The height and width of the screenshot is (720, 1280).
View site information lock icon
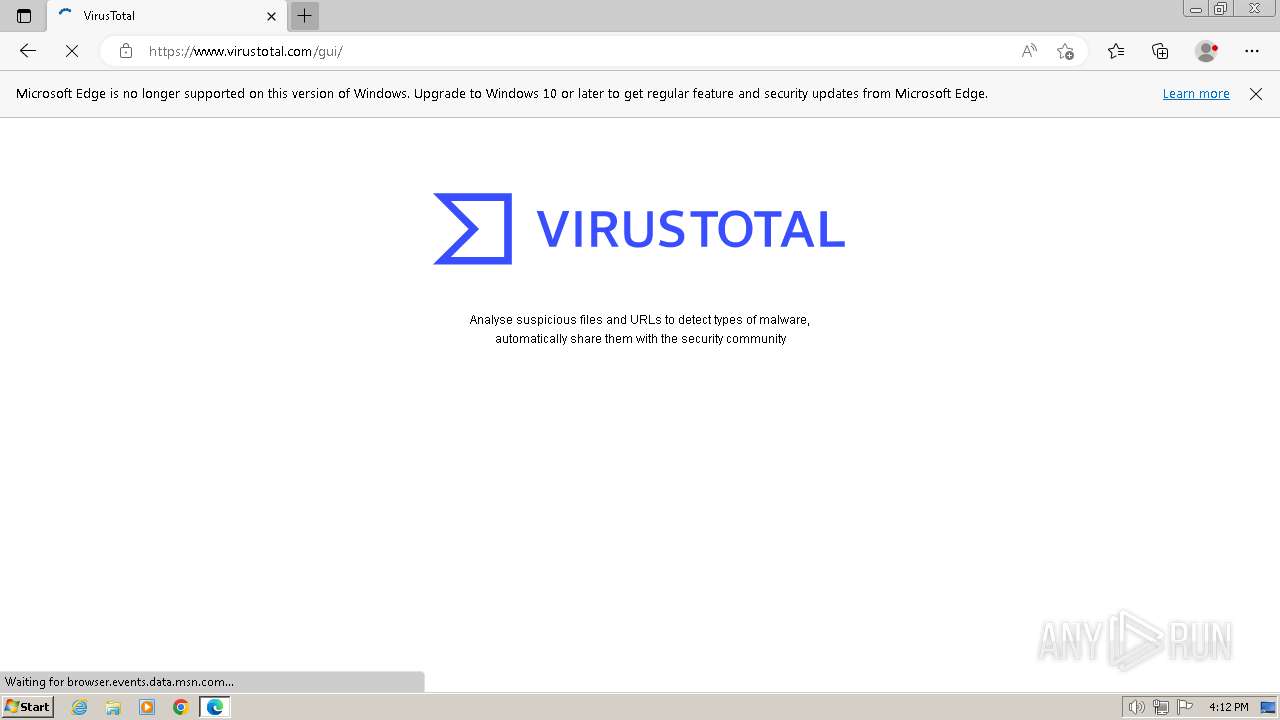pos(125,51)
